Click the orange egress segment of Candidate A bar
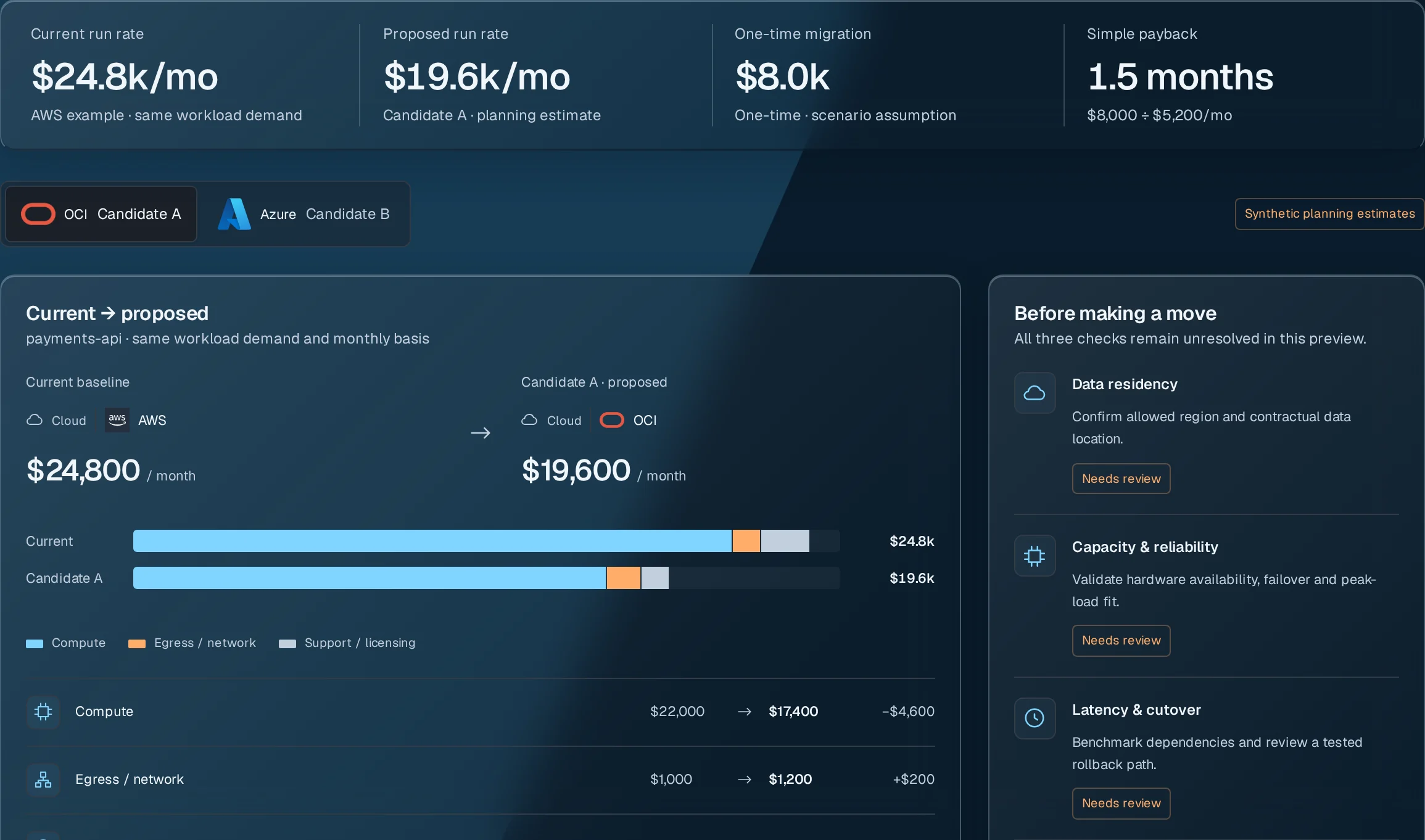Viewport: 1425px width, 840px height. click(624, 578)
